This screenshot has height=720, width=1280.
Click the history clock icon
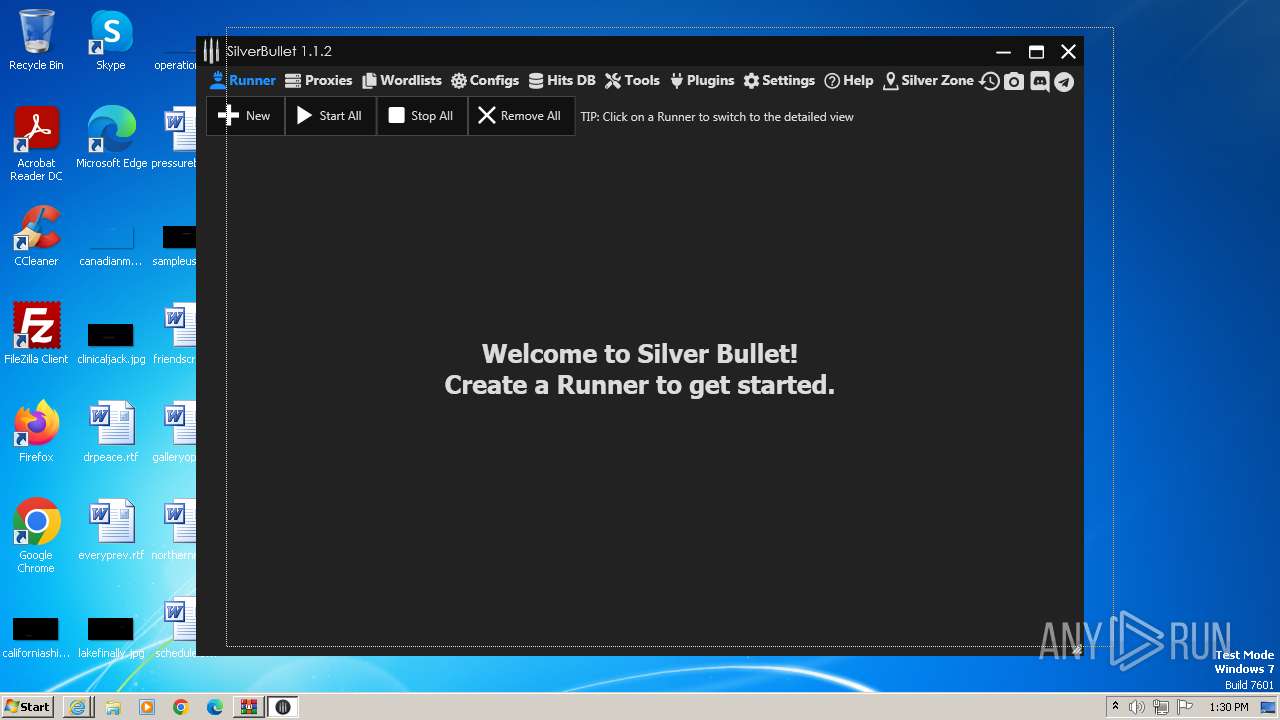click(990, 82)
